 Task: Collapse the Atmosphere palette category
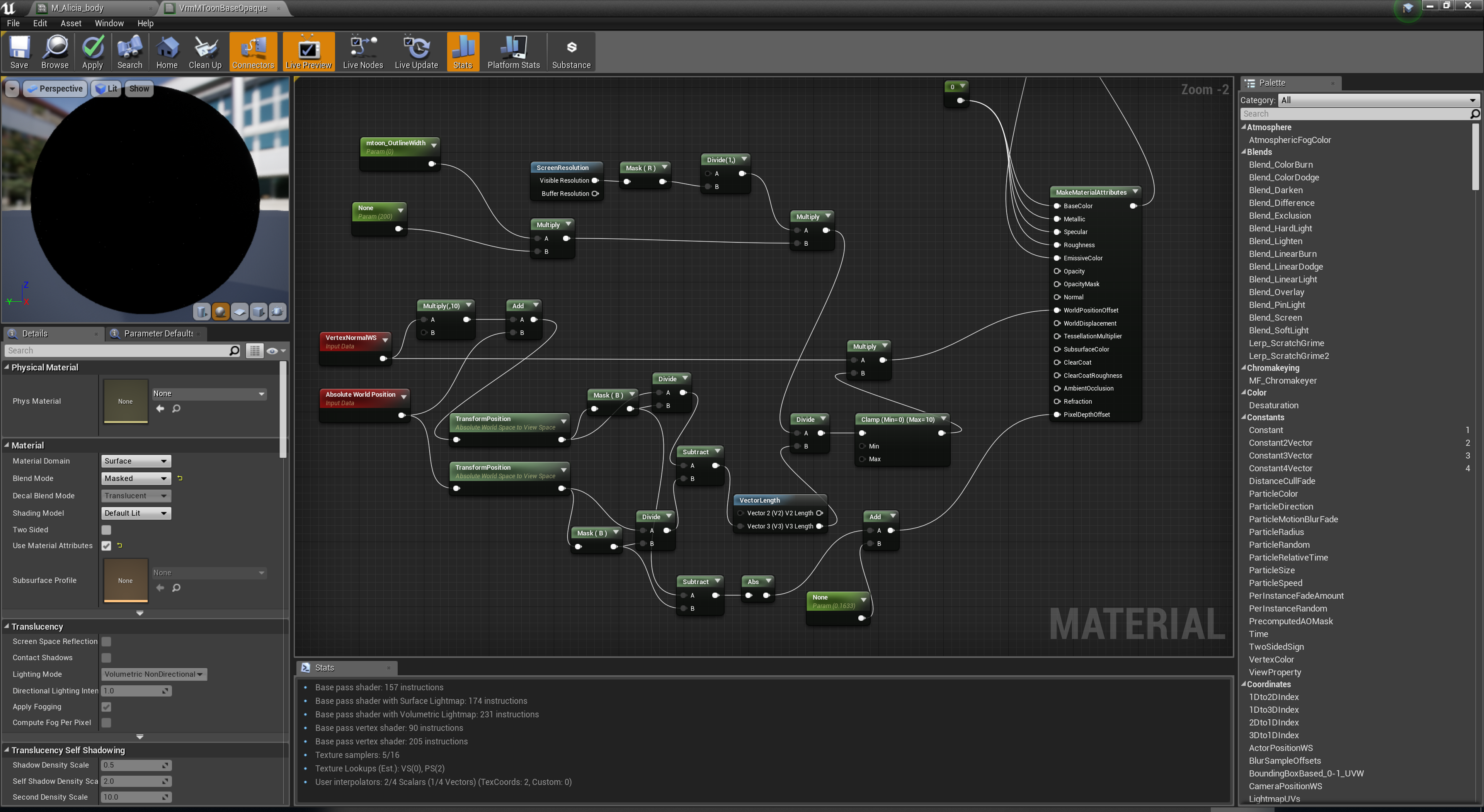pyautogui.click(x=1244, y=127)
